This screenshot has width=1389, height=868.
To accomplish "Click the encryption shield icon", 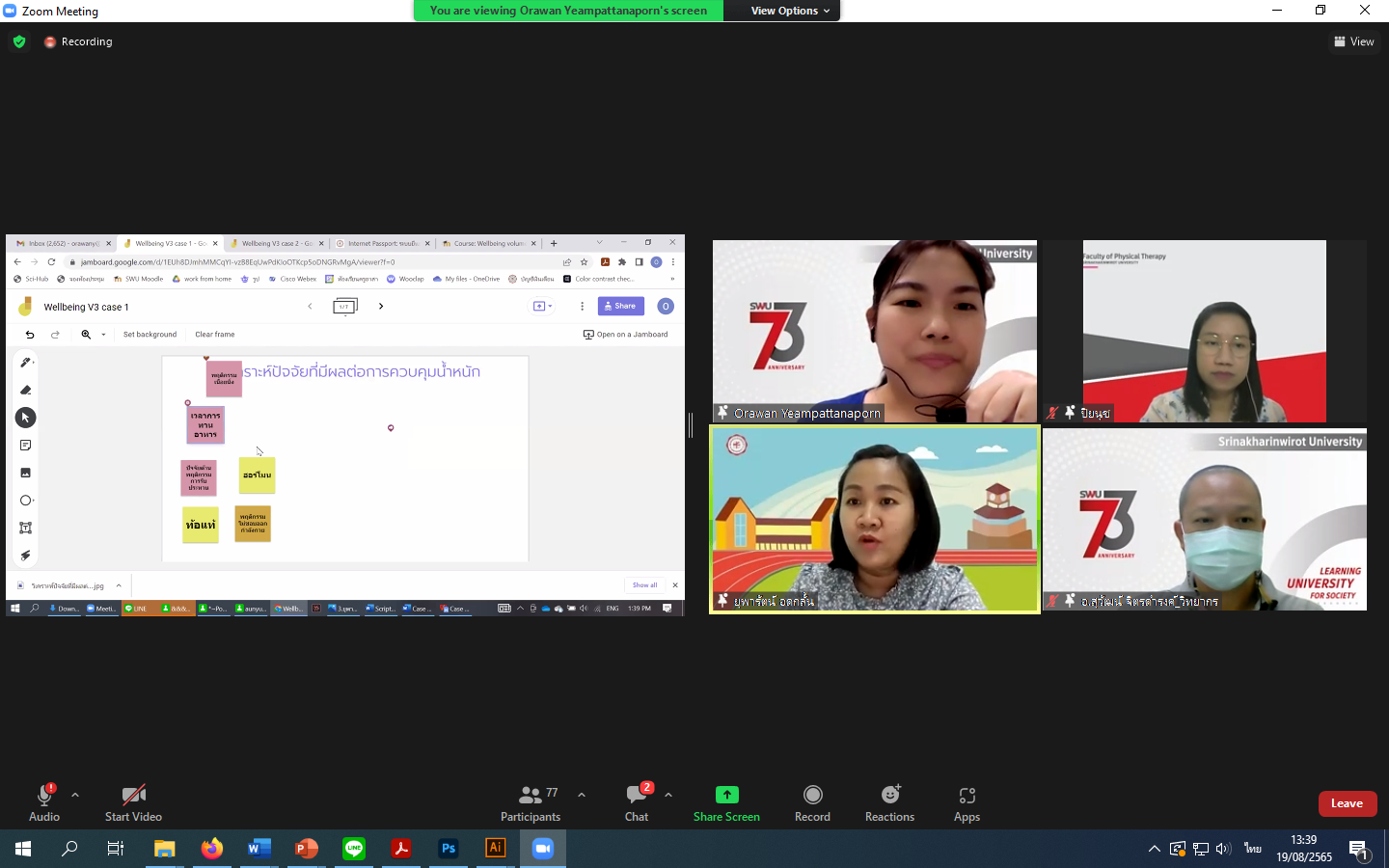I will pyautogui.click(x=19, y=41).
